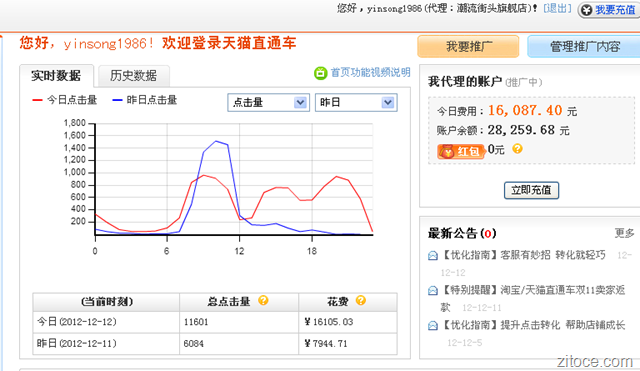640x371 pixels.
Task: Open the mail icon for 特别提醒 notice
Action: pyautogui.click(x=433, y=290)
